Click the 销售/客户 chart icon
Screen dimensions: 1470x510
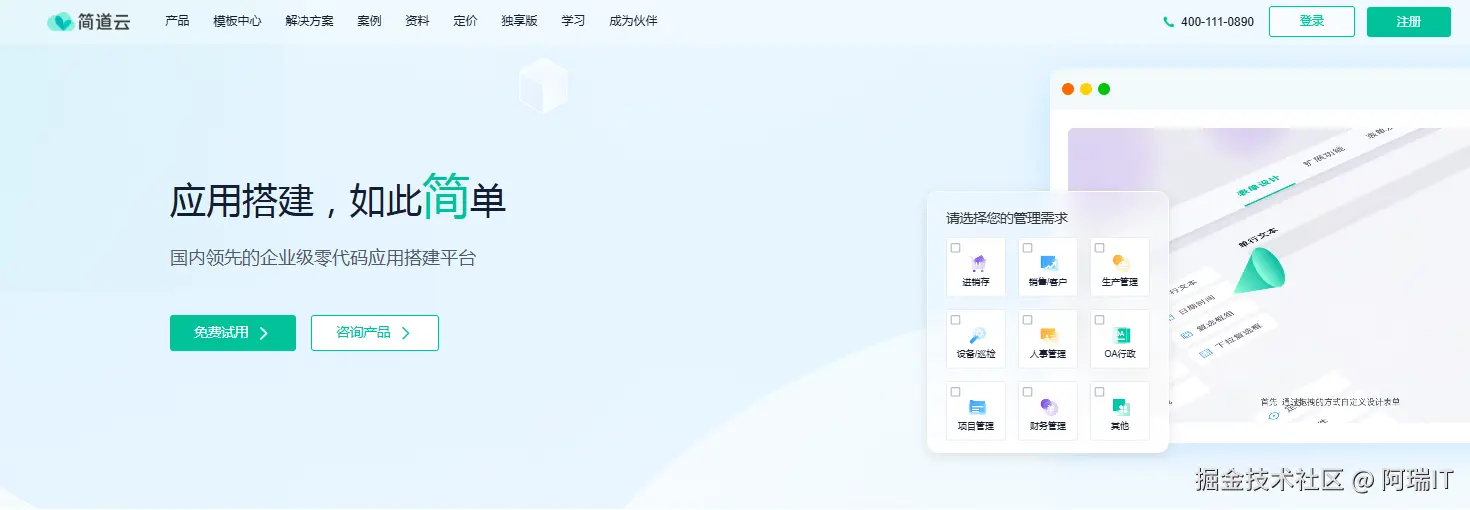1049,263
